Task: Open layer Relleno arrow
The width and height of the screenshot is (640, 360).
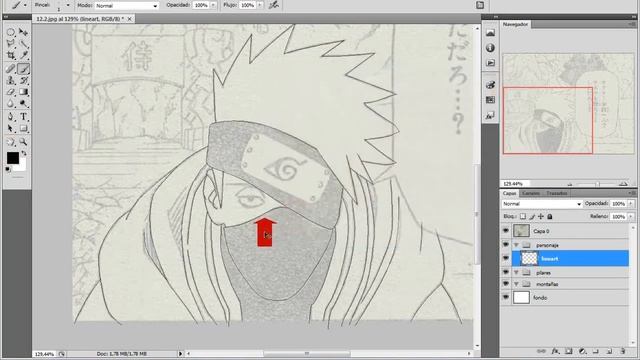Action: point(631,216)
